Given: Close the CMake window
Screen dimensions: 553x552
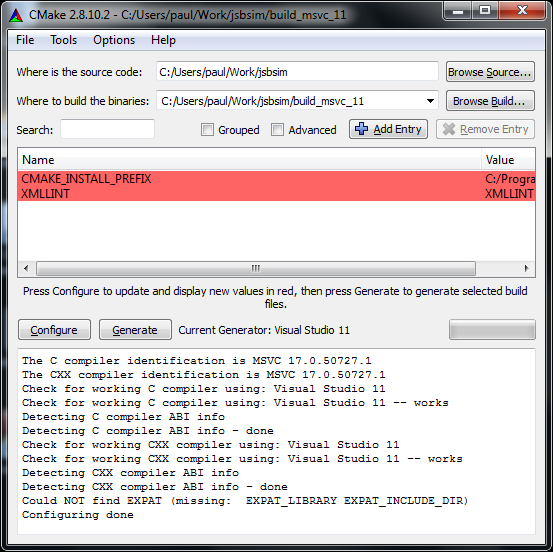Looking at the screenshot, I should [522, 11].
